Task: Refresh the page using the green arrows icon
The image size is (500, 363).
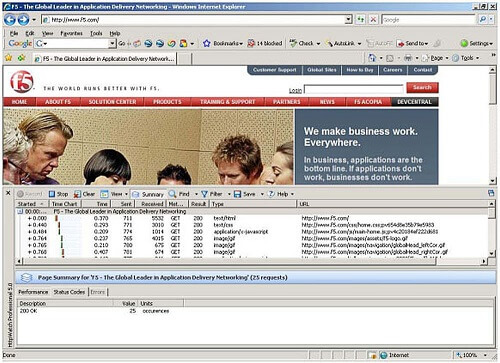Action: point(360,20)
